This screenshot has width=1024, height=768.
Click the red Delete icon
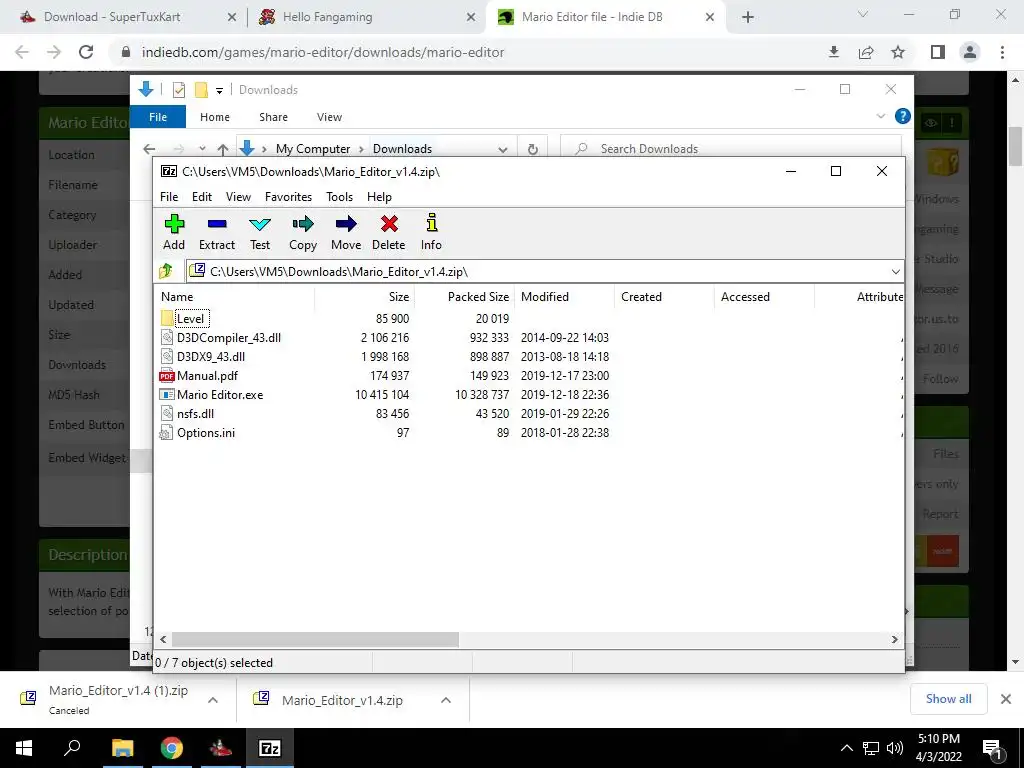point(389,232)
